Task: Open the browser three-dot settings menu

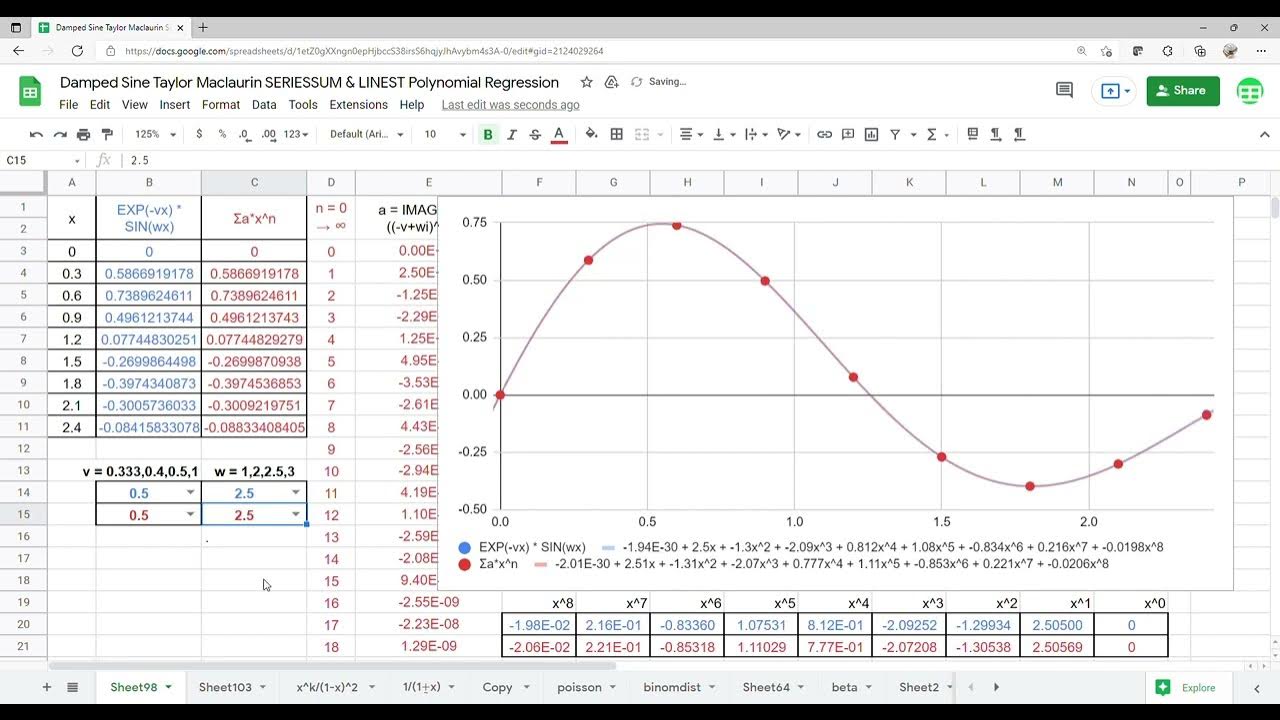Action: click(x=1261, y=51)
